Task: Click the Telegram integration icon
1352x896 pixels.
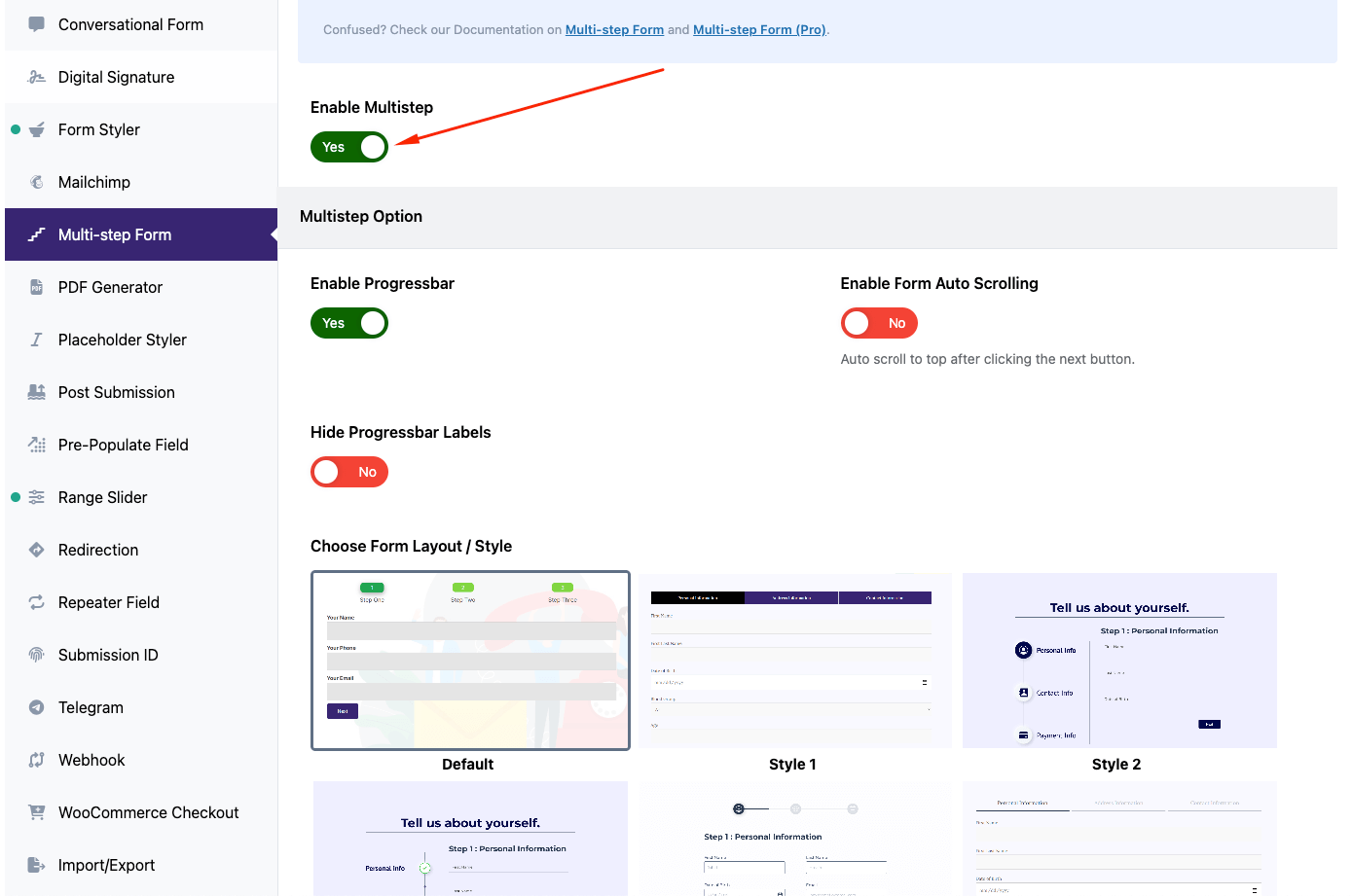Action: pyautogui.click(x=38, y=707)
